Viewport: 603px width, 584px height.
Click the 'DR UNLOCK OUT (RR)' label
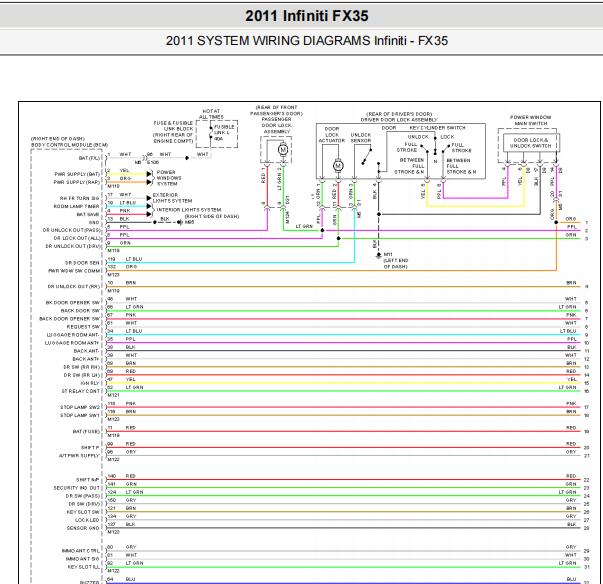pyautogui.click(x=73, y=287)
